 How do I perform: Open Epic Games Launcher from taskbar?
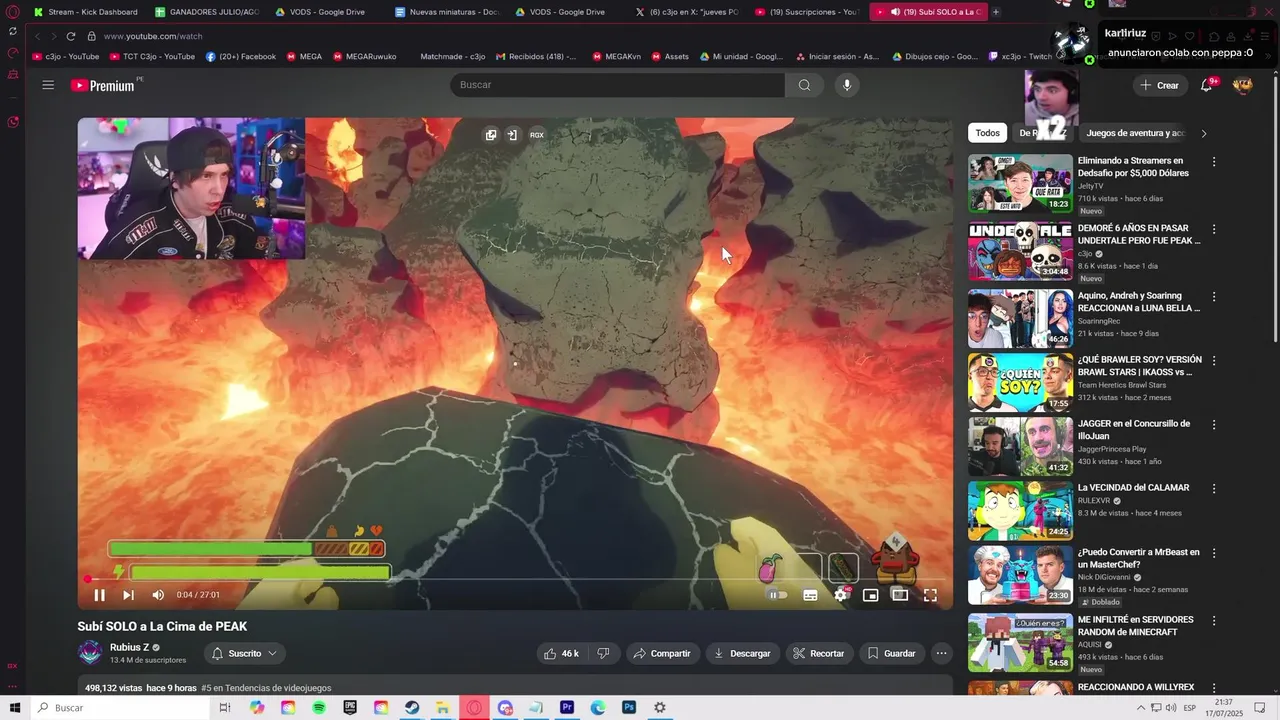pyautogui.click(x=350, y=708)
